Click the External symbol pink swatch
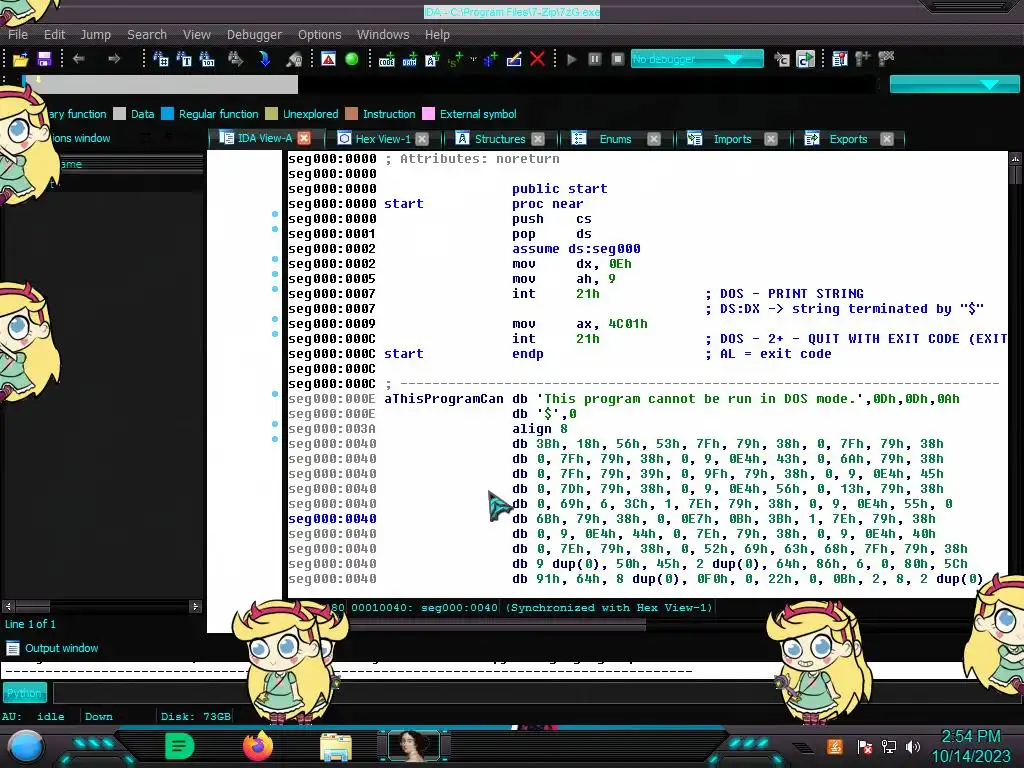 point(428,114)
